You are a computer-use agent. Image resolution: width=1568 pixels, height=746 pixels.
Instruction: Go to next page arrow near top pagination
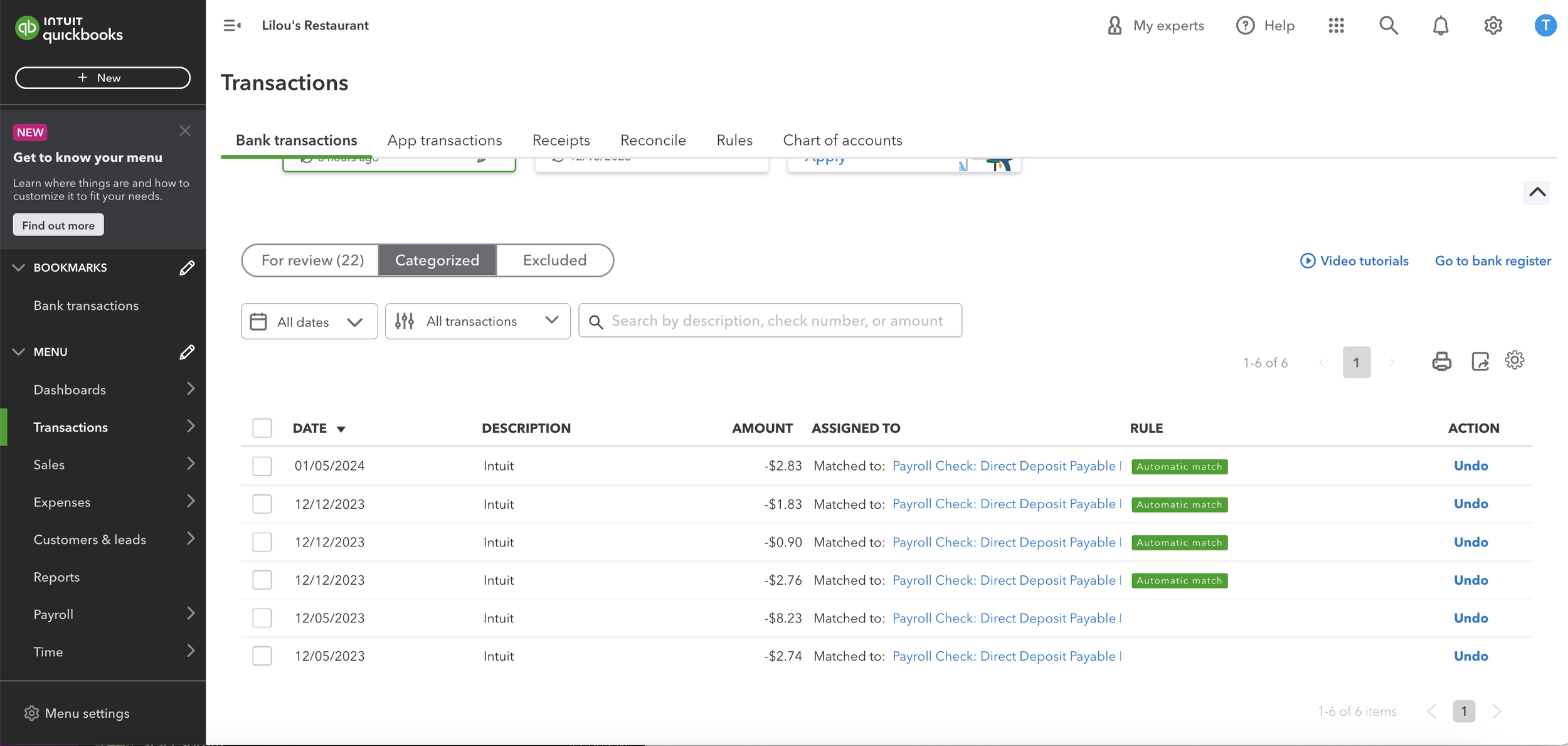(x=1392, y=363)
